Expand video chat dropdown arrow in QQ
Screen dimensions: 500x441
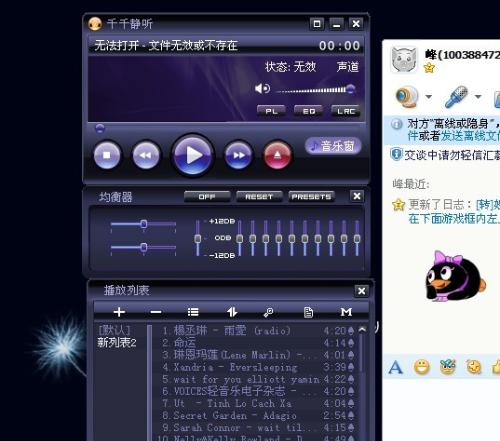(429, 97)
